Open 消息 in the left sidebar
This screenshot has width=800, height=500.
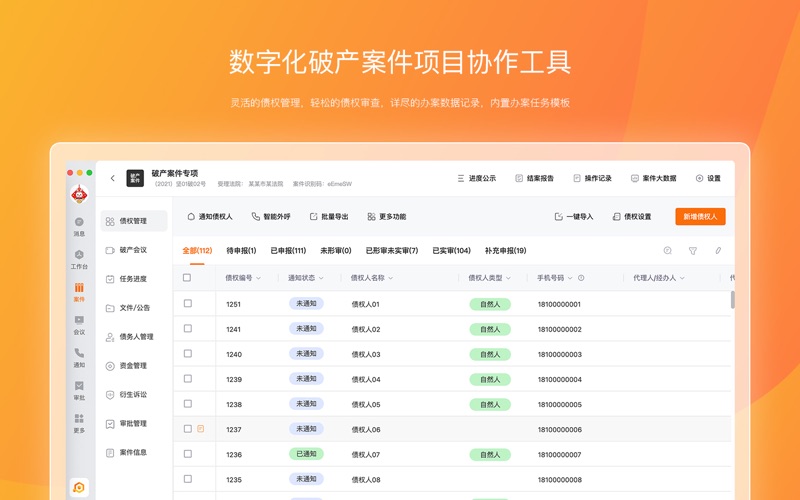(x=79, y=225)
